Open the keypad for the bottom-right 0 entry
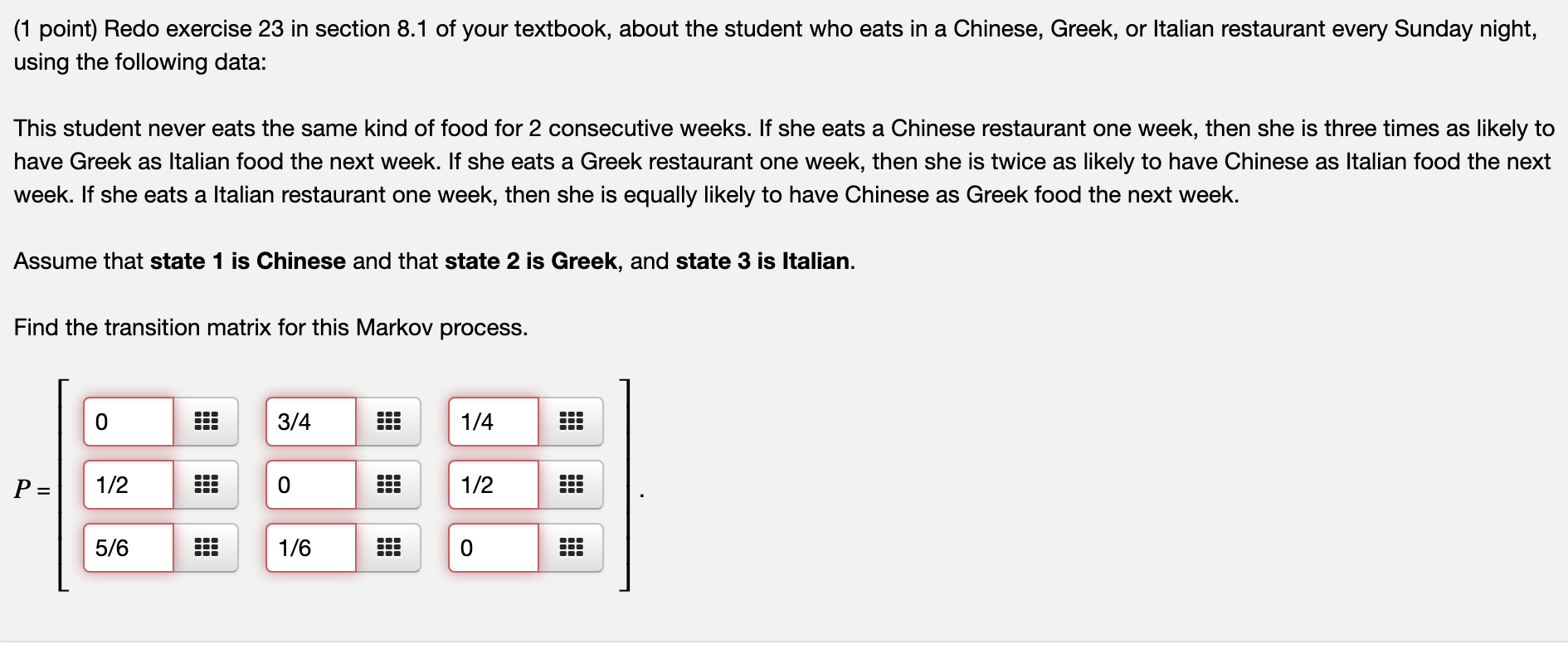 tap(573, 548)
